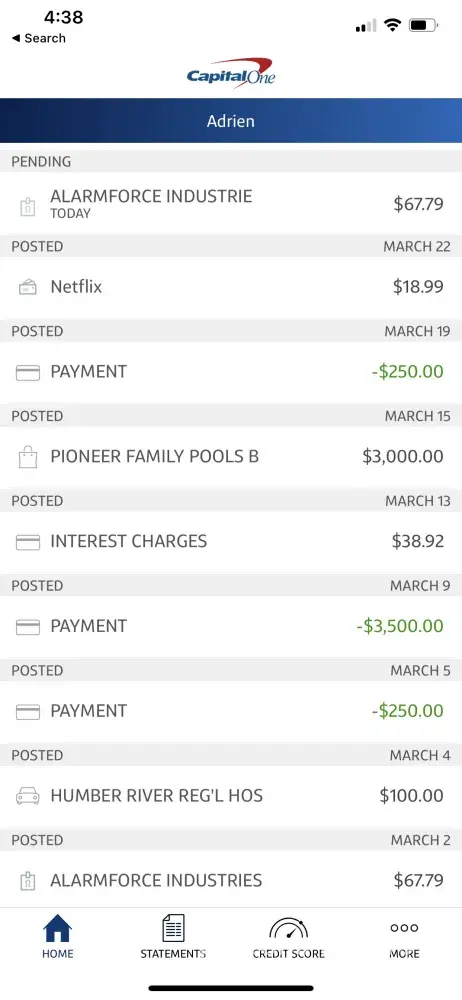The height and width of the screenshot is (1000, 462).
Task: Tap the shopping bag icon beside Pioneer Family Pools
Action: click(x=27, y=457)
